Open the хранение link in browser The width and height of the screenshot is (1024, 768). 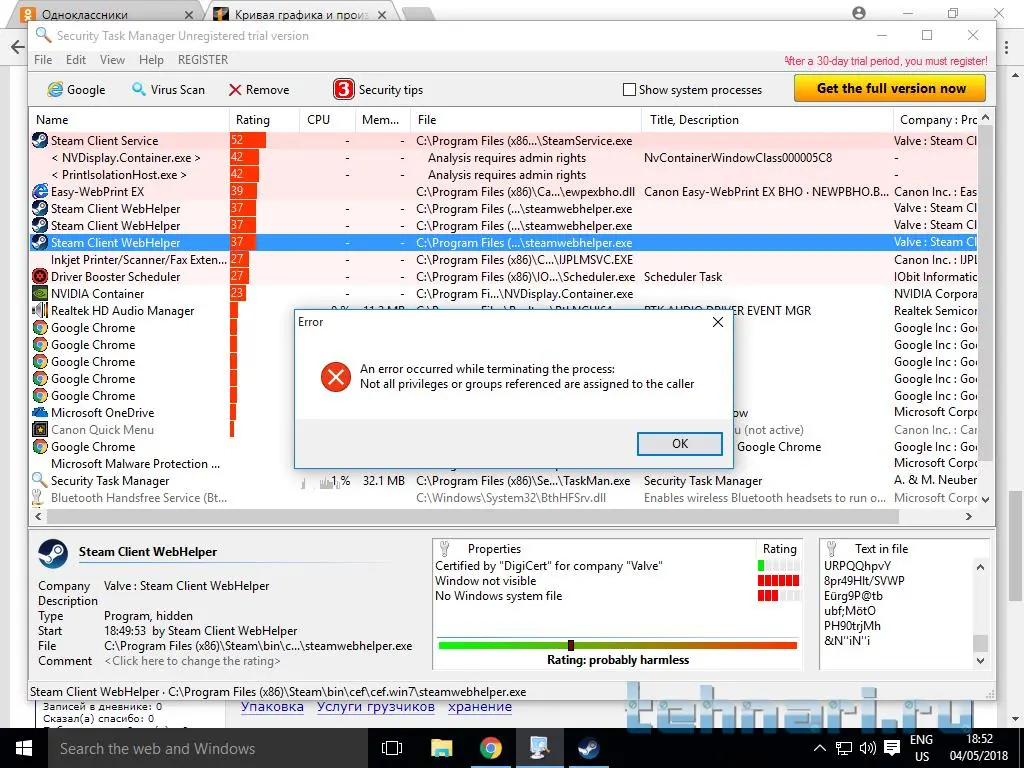click(x=480, y=707)
